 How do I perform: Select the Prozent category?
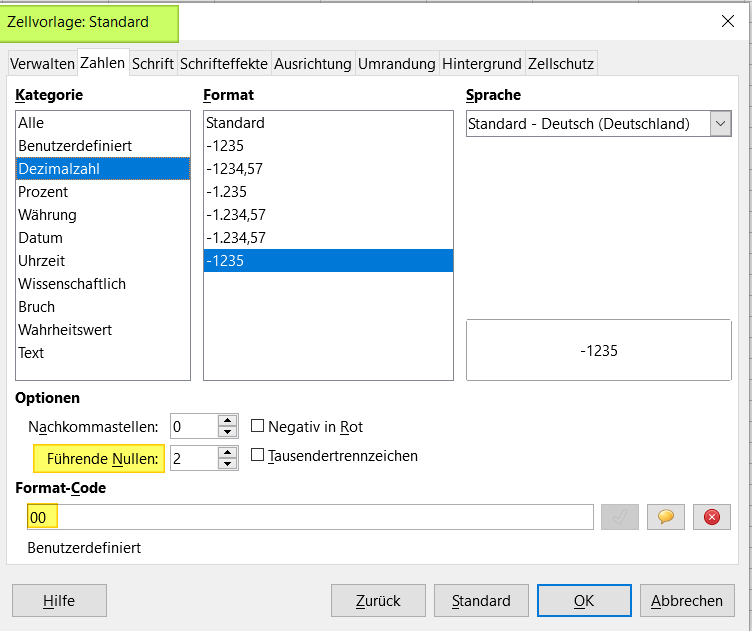[x=103, y=192]
